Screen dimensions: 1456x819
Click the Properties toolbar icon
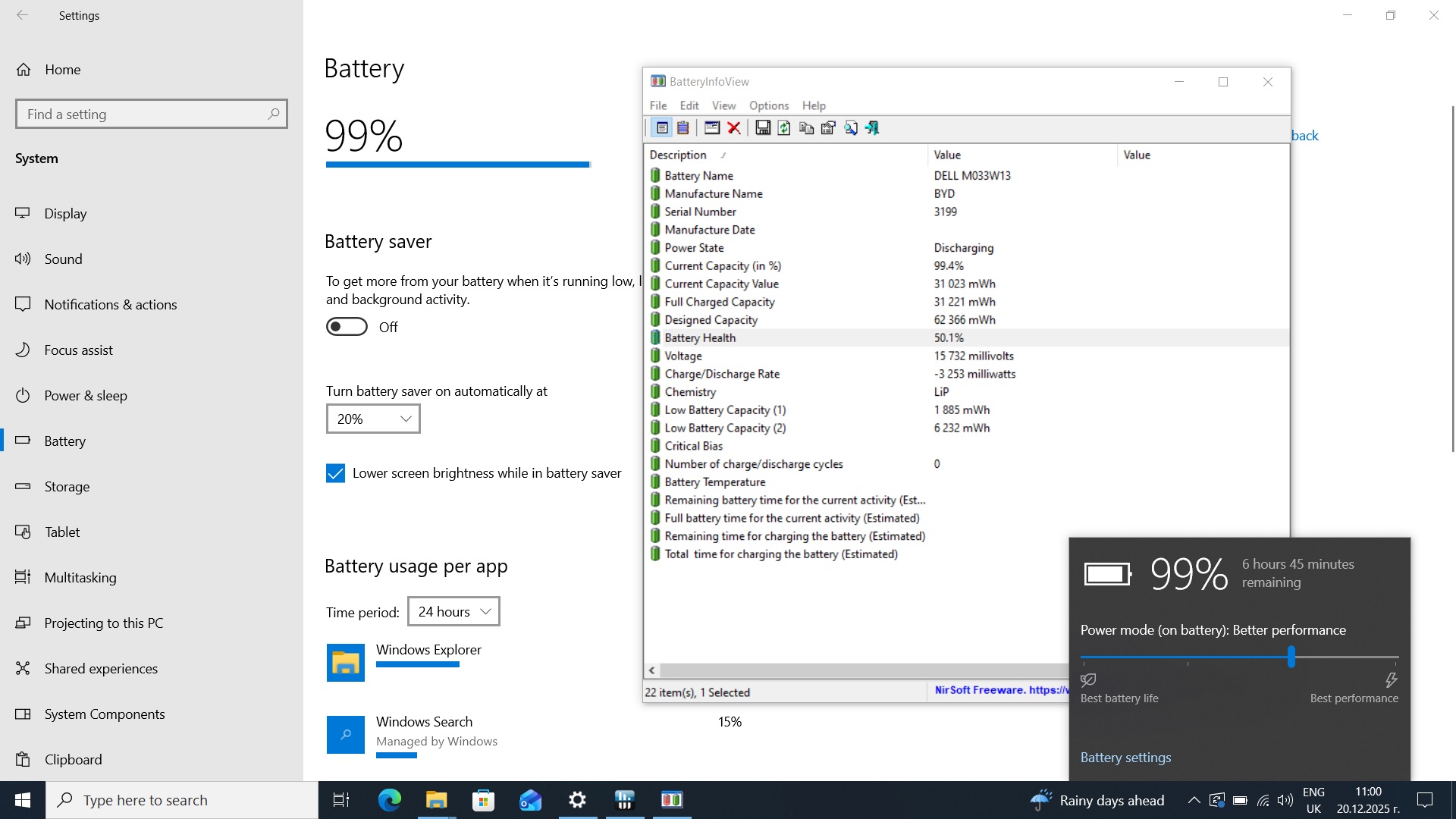828,127
